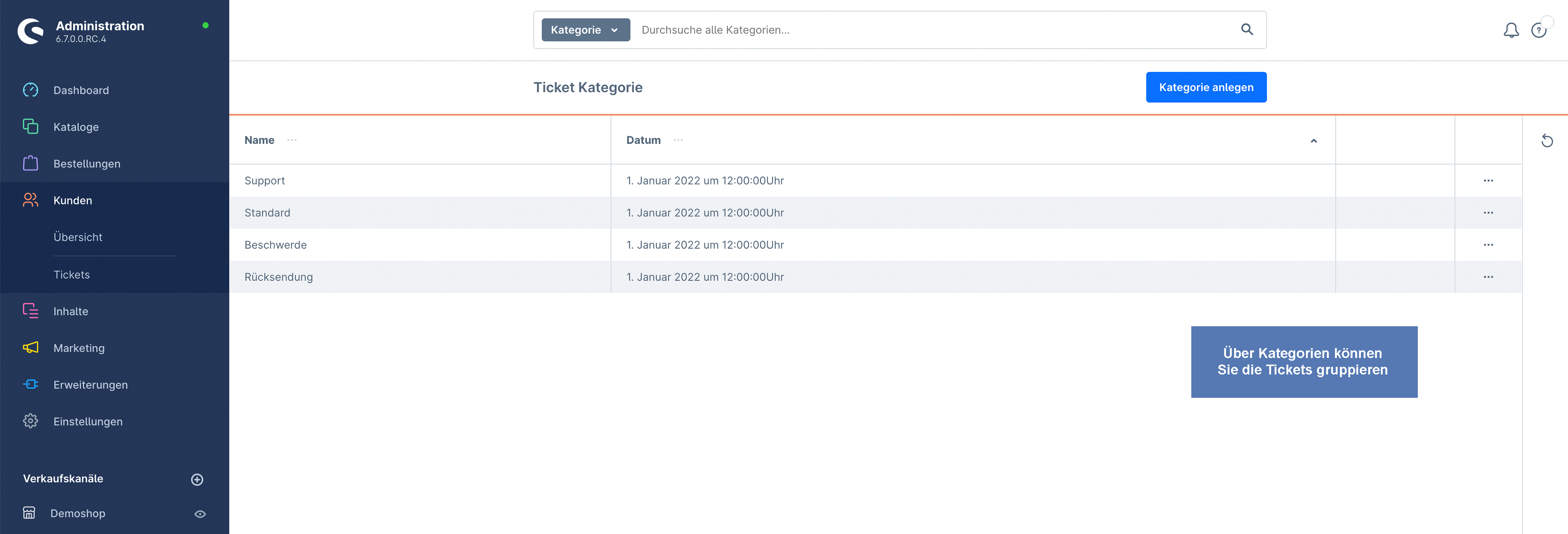Focus the Durchsuche alle Kategorien search field
This screenshot has width=1568, height=534.
935,30
